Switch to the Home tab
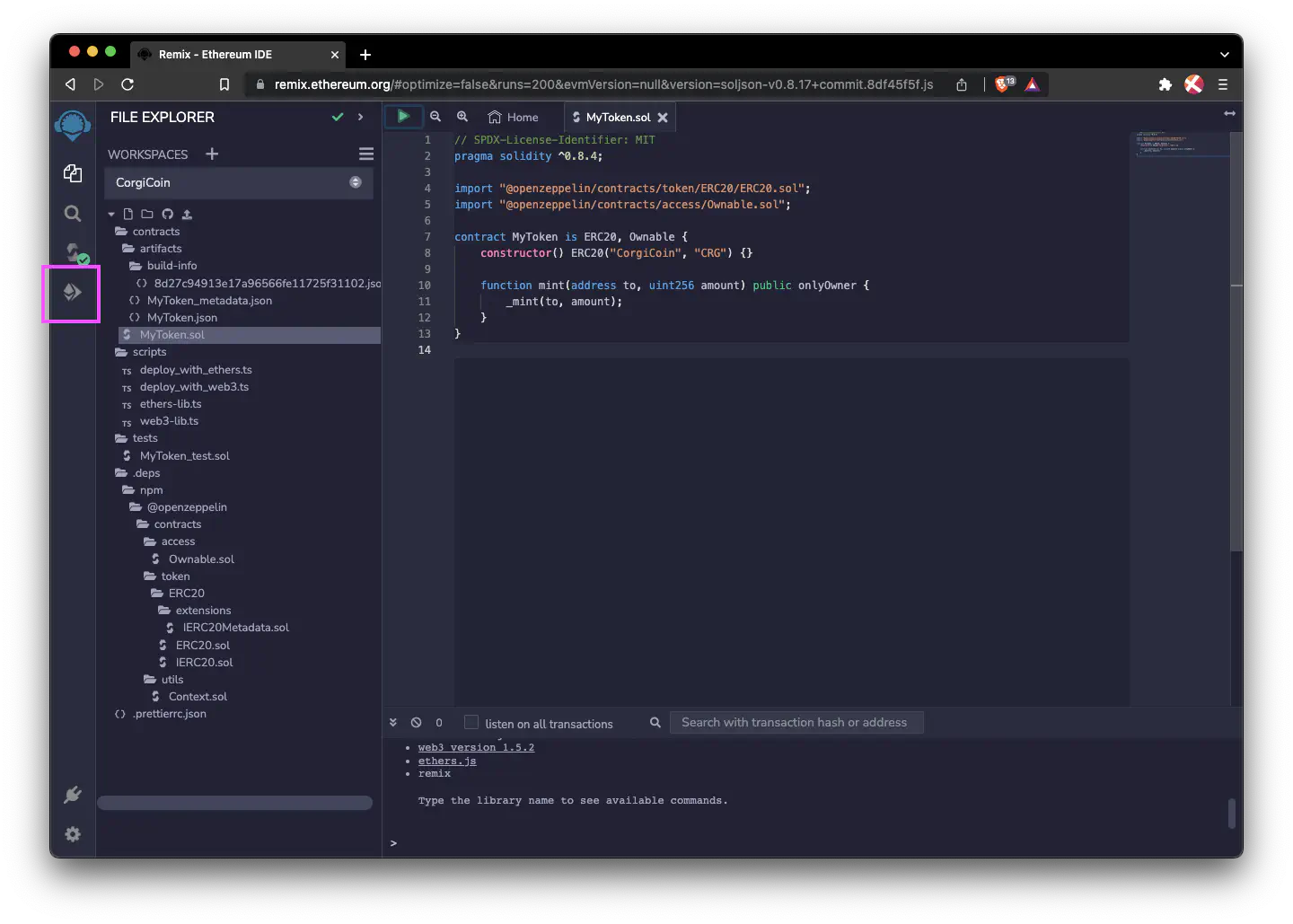1293x924 pixels. tap(514, 118)
